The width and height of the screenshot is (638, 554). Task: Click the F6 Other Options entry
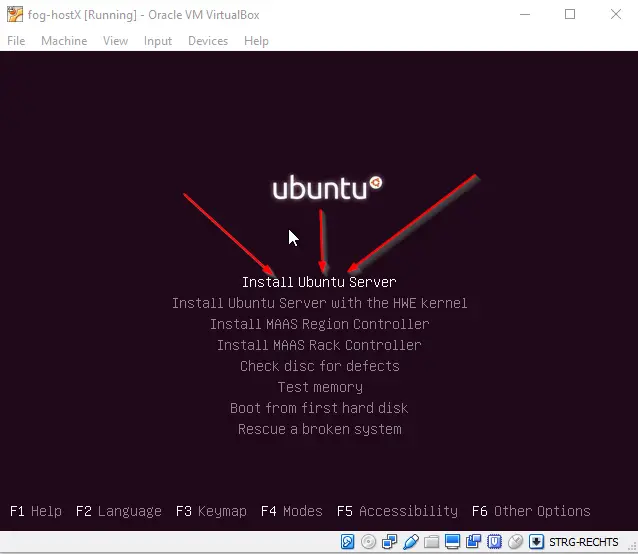click(x=531, y=511)
